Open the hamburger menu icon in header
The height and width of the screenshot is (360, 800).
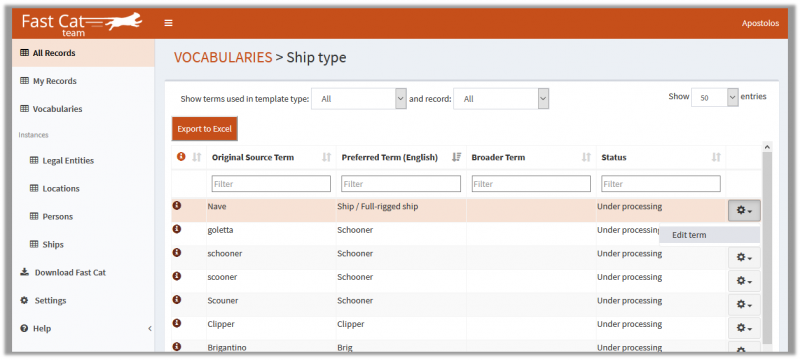pos(168,23)
